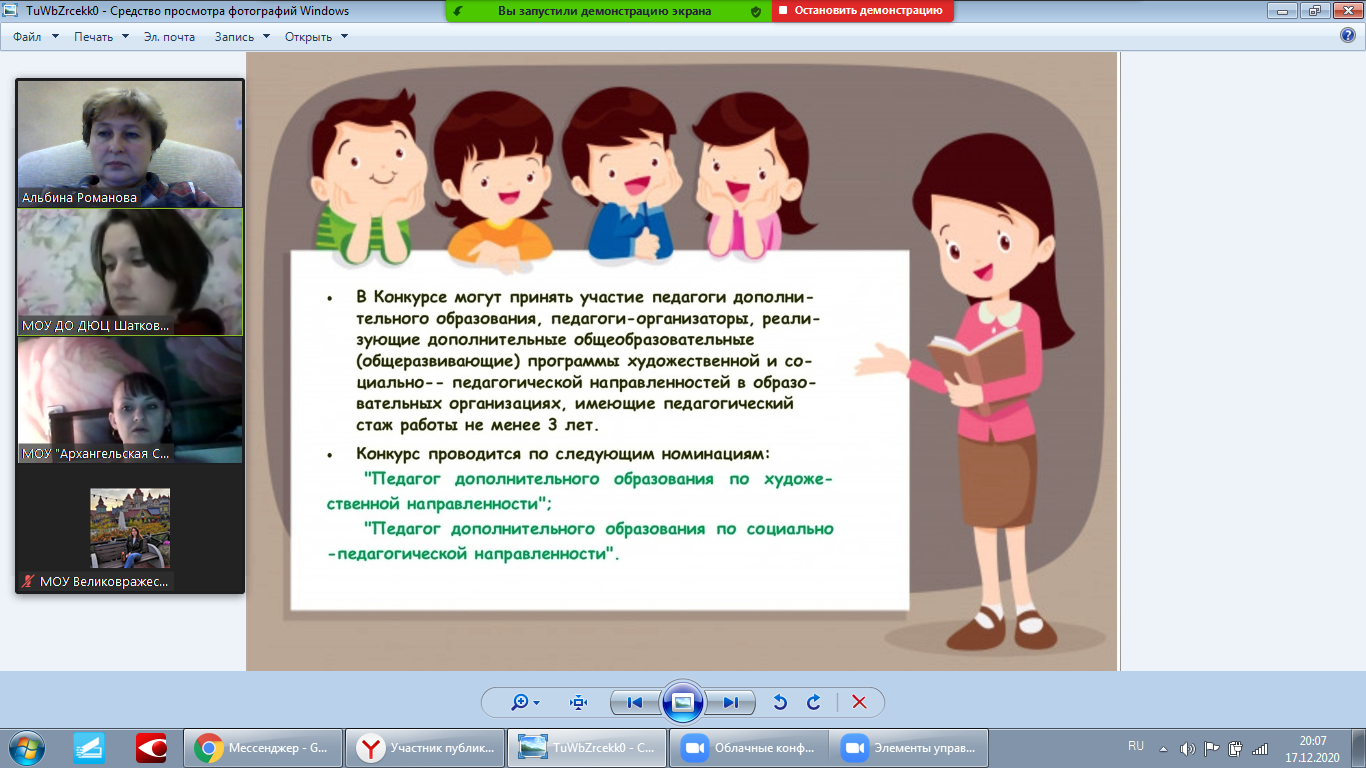This screenshot has height=768, width=1366.
Task: Delete the current picture with red X
Action: (x=858, y=702)
